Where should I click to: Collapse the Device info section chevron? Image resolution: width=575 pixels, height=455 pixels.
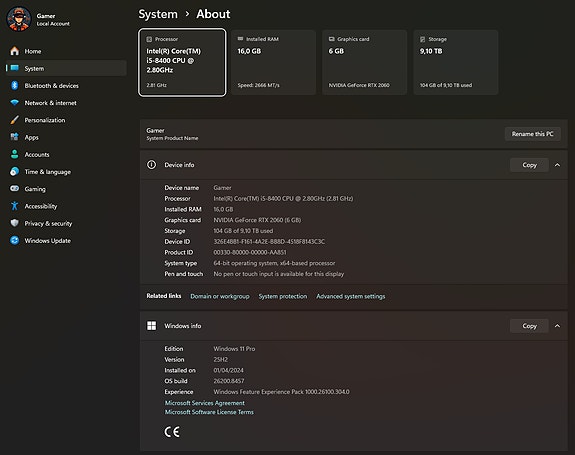coord(557,165)
